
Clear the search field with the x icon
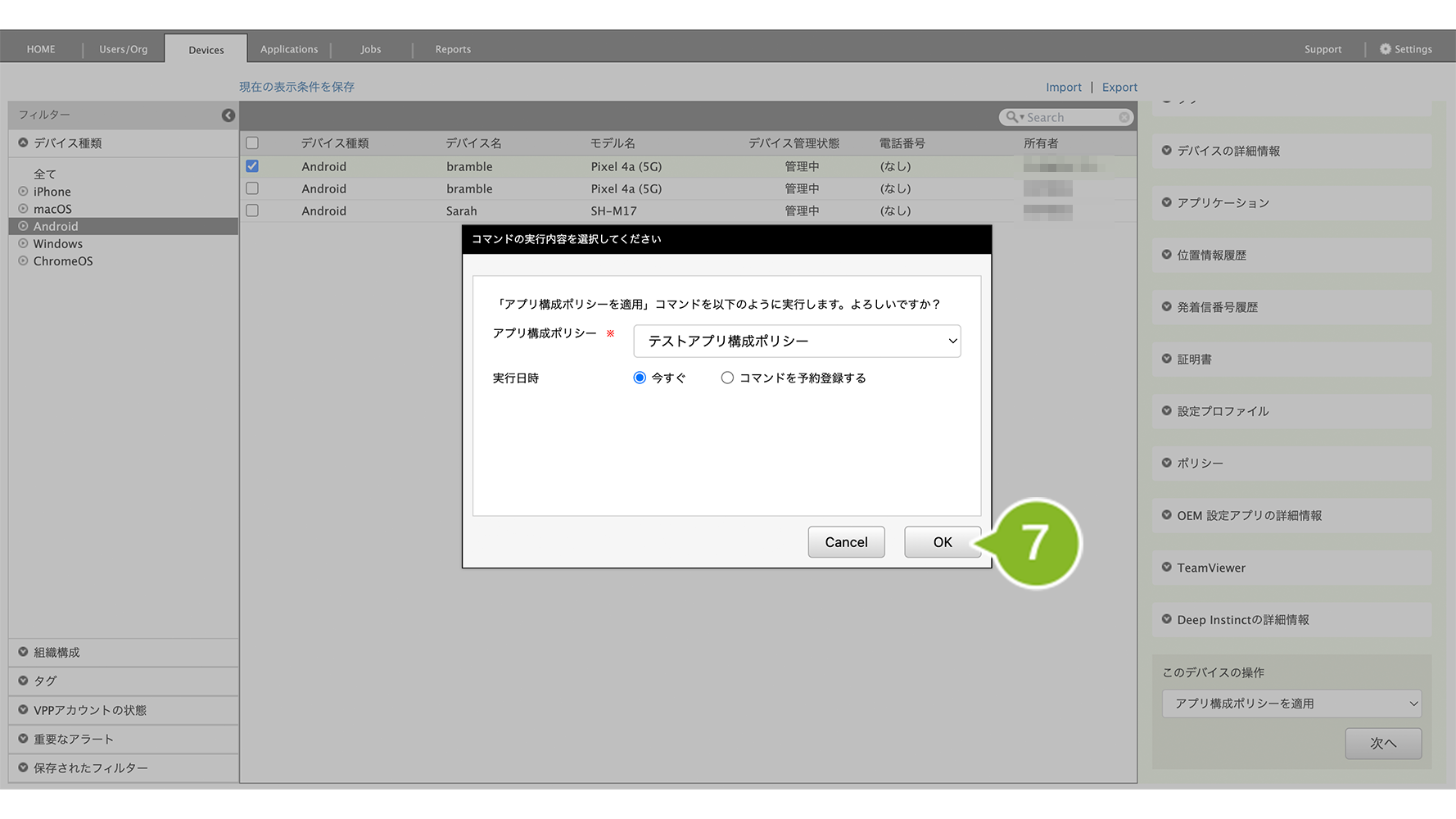(1124, 118)
